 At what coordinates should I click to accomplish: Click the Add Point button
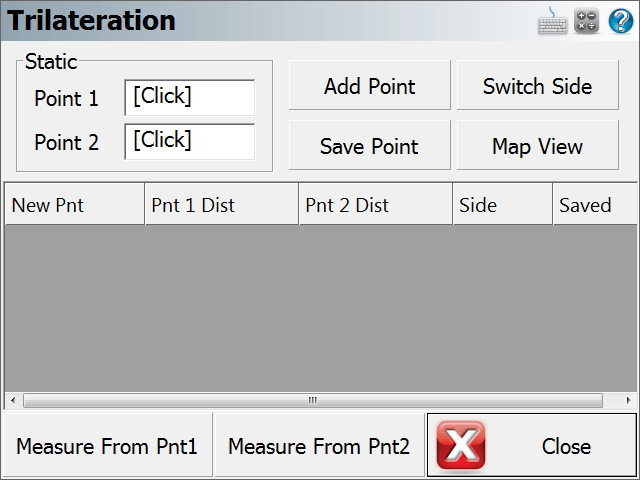[x=370, y=85]
